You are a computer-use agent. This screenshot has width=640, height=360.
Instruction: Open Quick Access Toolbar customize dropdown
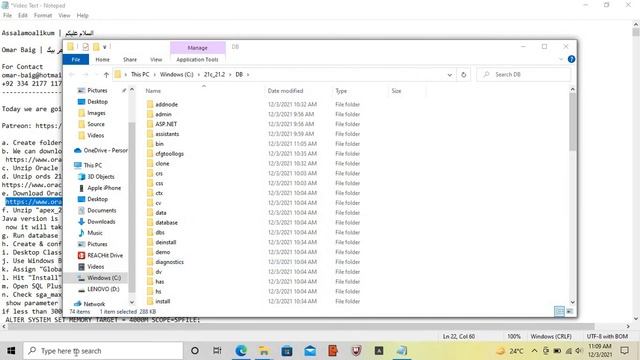tap(105, 47)
